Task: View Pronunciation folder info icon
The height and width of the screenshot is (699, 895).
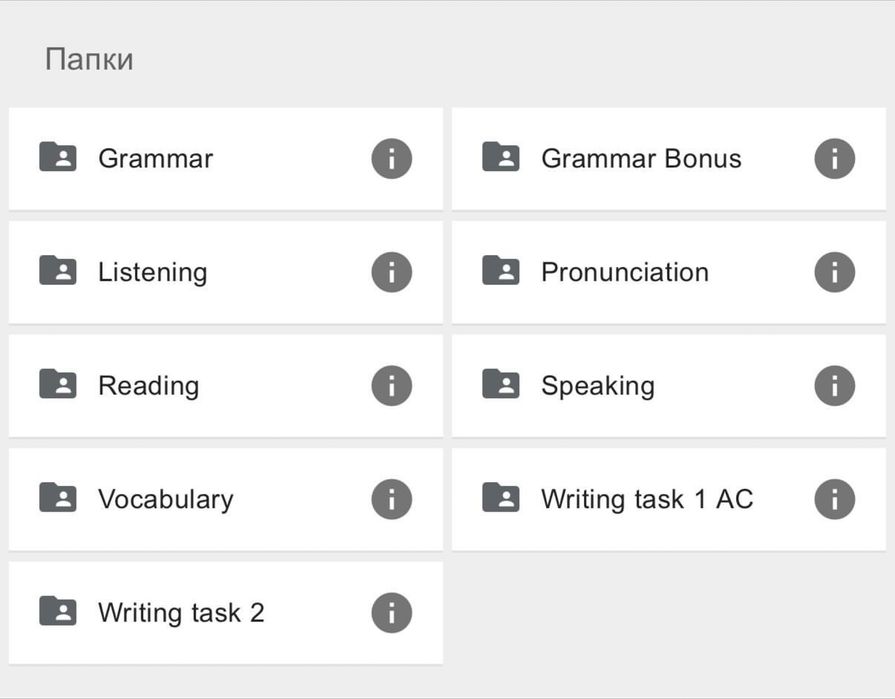Action: 834,272
